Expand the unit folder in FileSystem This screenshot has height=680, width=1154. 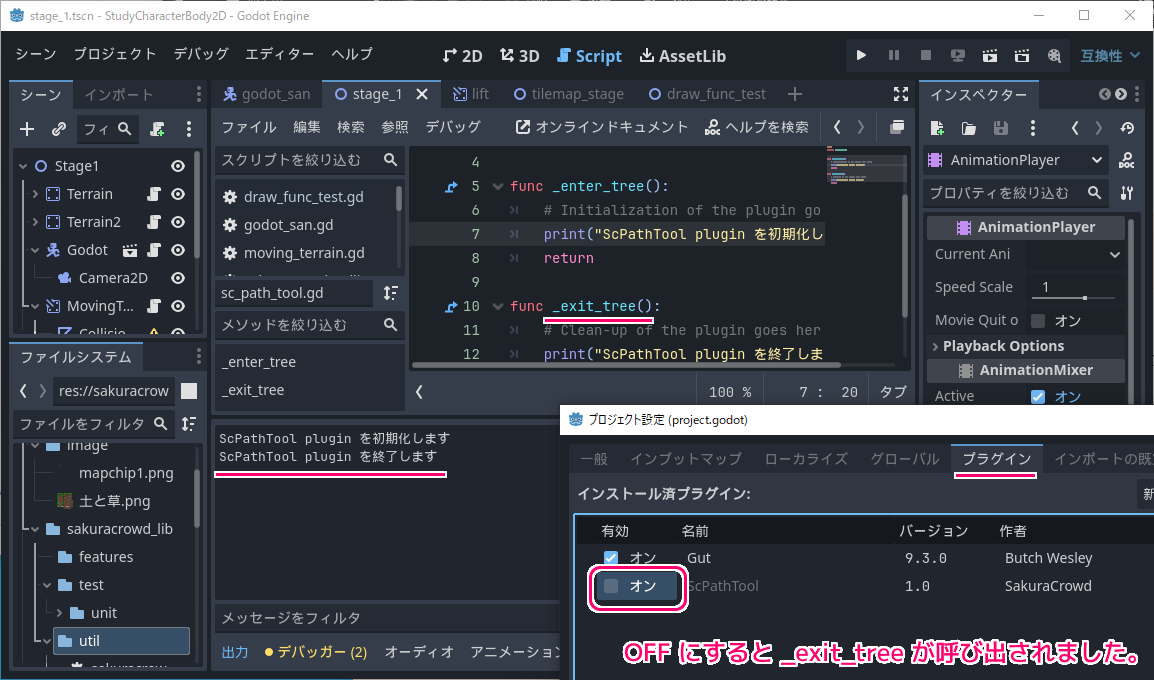click(x=59, y=613)
